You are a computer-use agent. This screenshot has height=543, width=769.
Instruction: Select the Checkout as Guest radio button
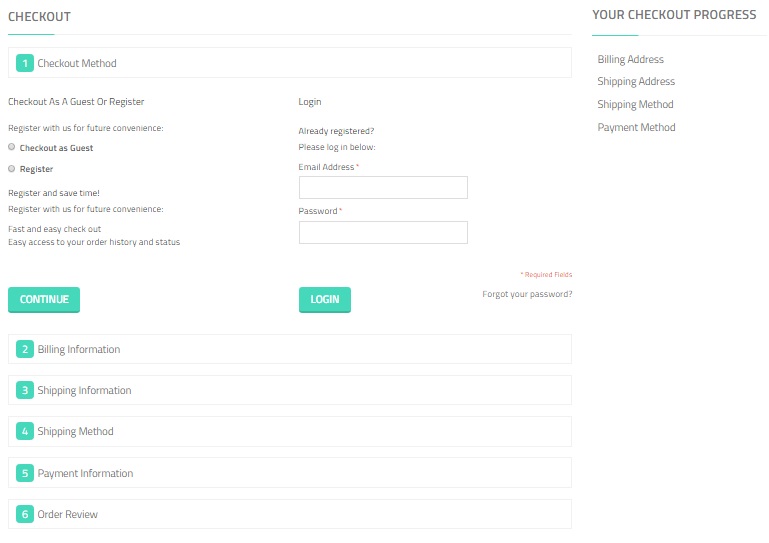[12, 147]
